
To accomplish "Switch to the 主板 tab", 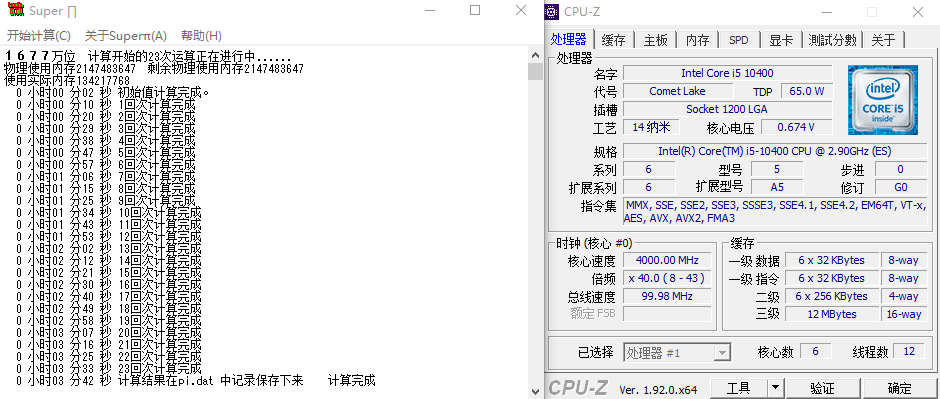I will click(655, 40).
